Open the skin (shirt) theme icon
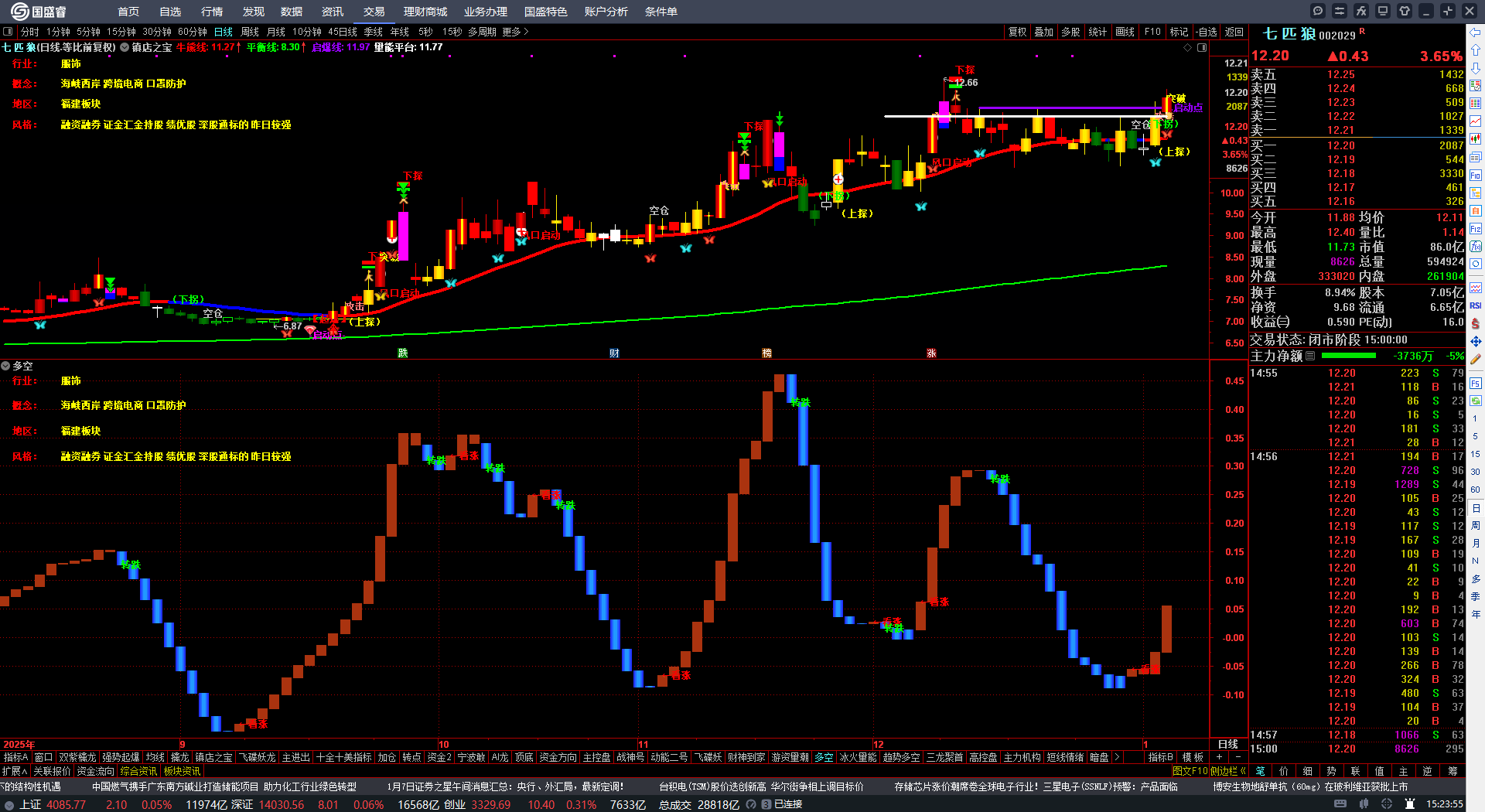The width and height of the screenshot is (1485, 812). 1405,11
